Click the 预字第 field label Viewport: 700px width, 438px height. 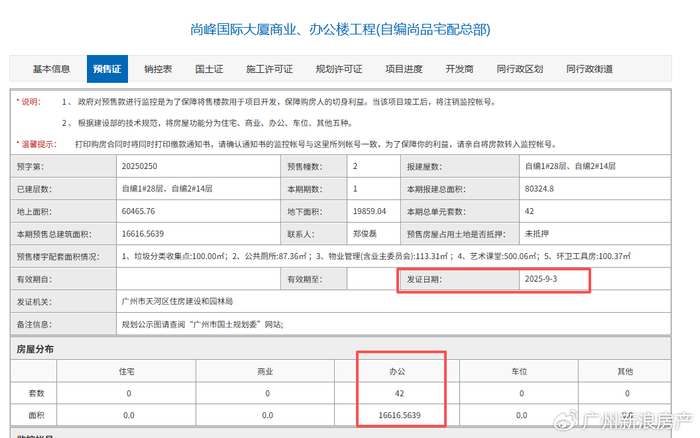[30, 167]
